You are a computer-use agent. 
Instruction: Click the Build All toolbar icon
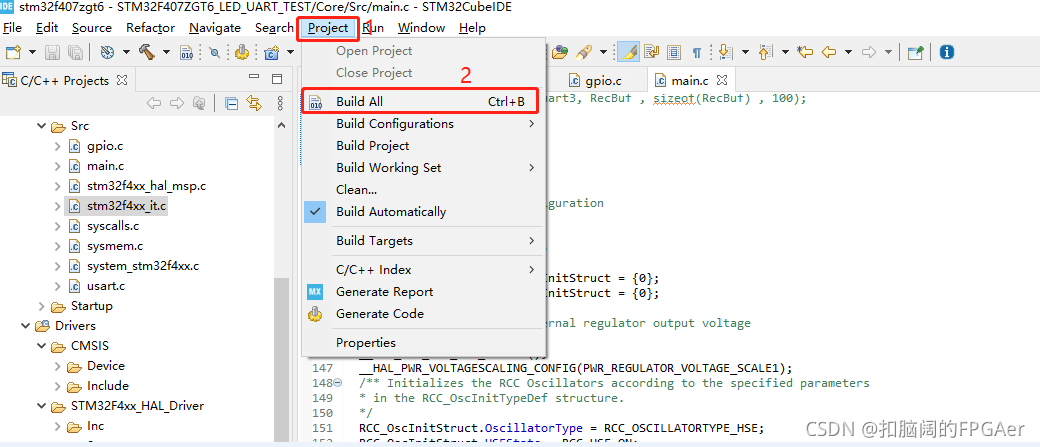coord(186,52)
